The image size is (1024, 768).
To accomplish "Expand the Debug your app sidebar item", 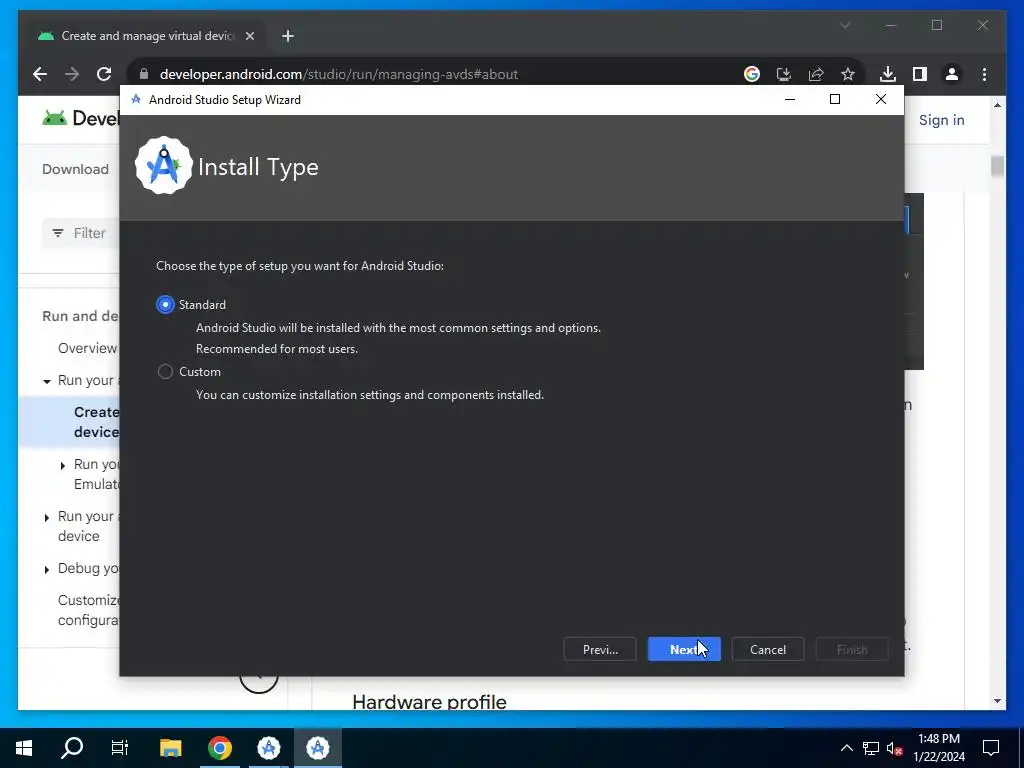I will tap(46, 569).
